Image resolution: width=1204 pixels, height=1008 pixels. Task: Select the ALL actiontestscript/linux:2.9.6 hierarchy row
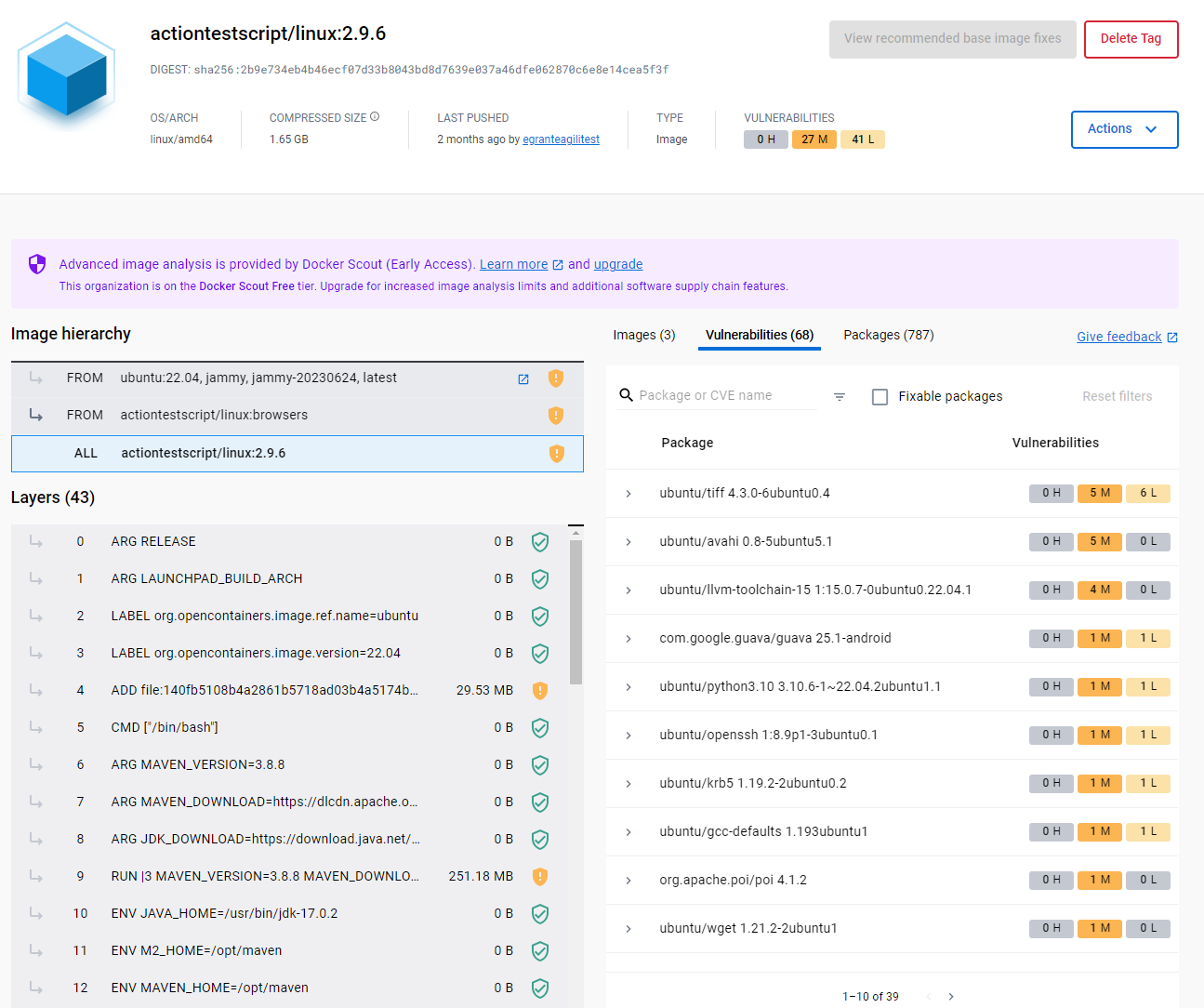coord(298,454)
